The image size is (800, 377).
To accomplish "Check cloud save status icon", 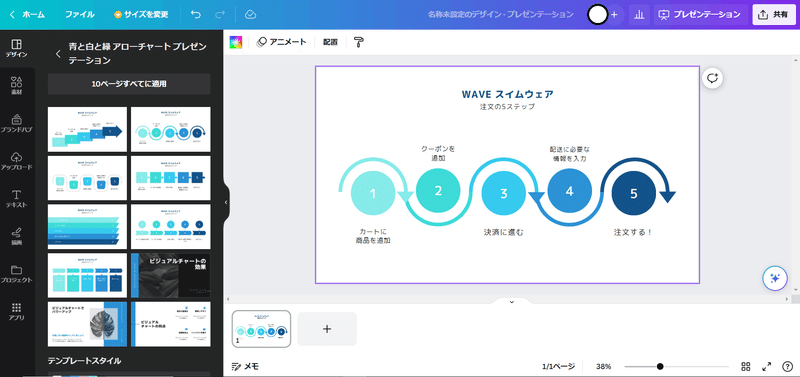I will point(250,15).
